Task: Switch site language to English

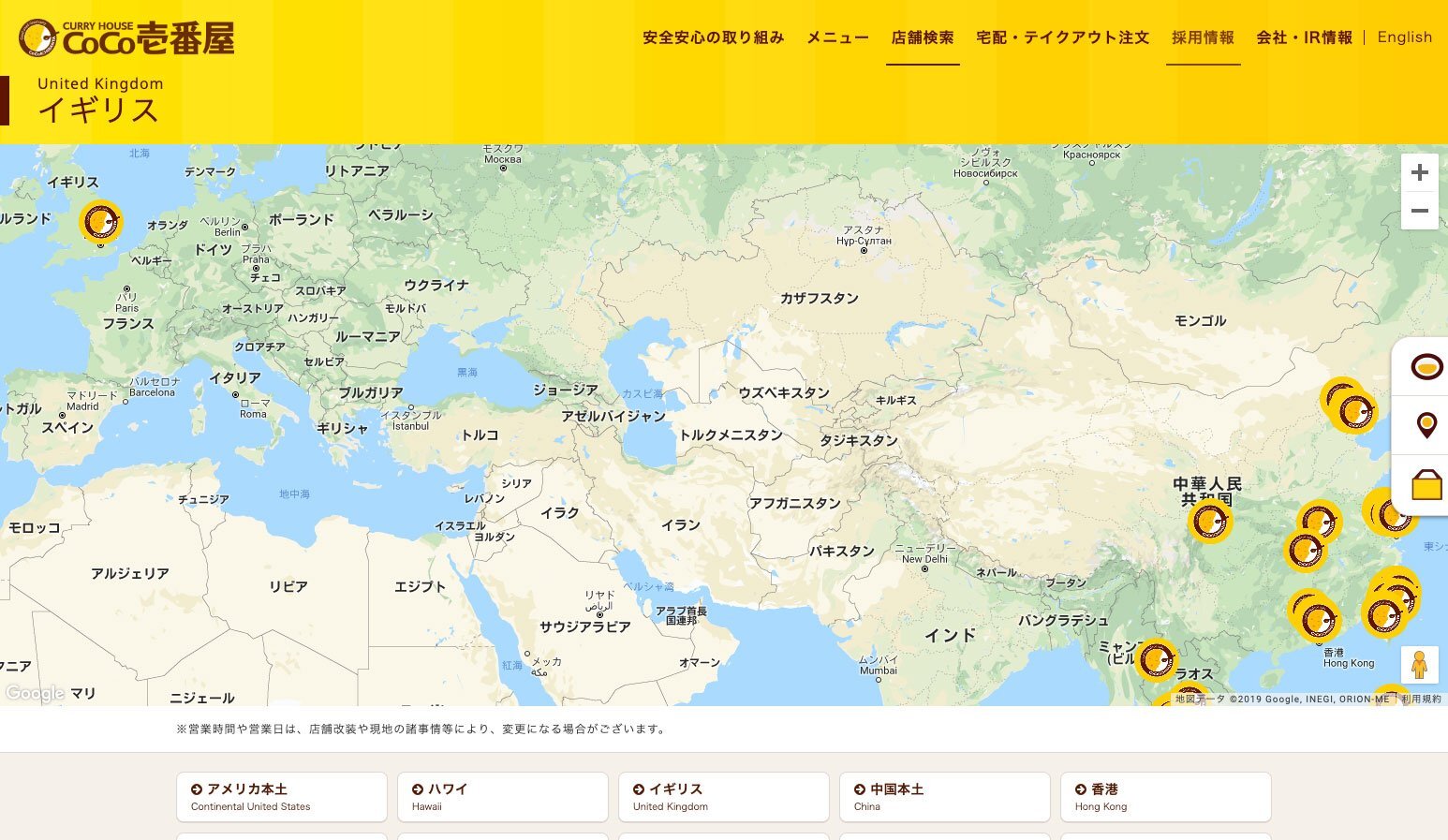Action: [x=1405, y=37]
